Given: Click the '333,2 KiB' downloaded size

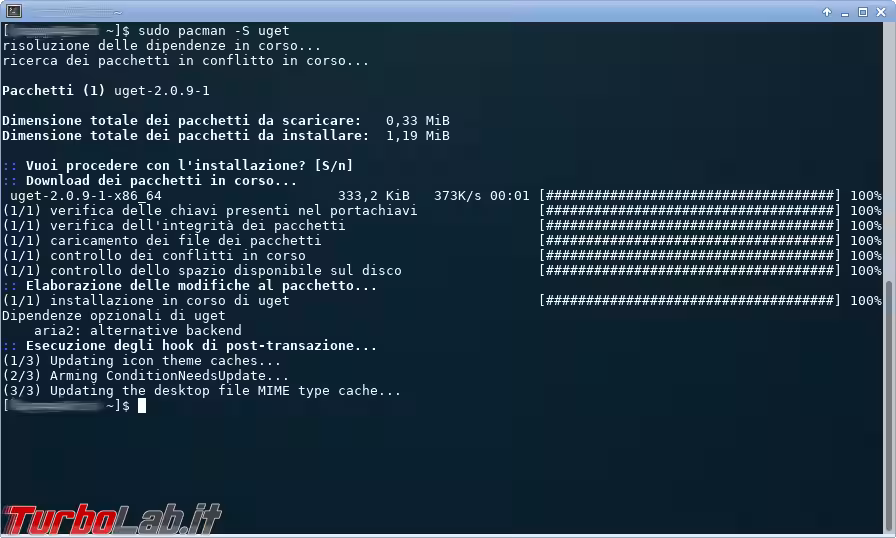Looking at the screenshot, I should (x=374, y=196).
